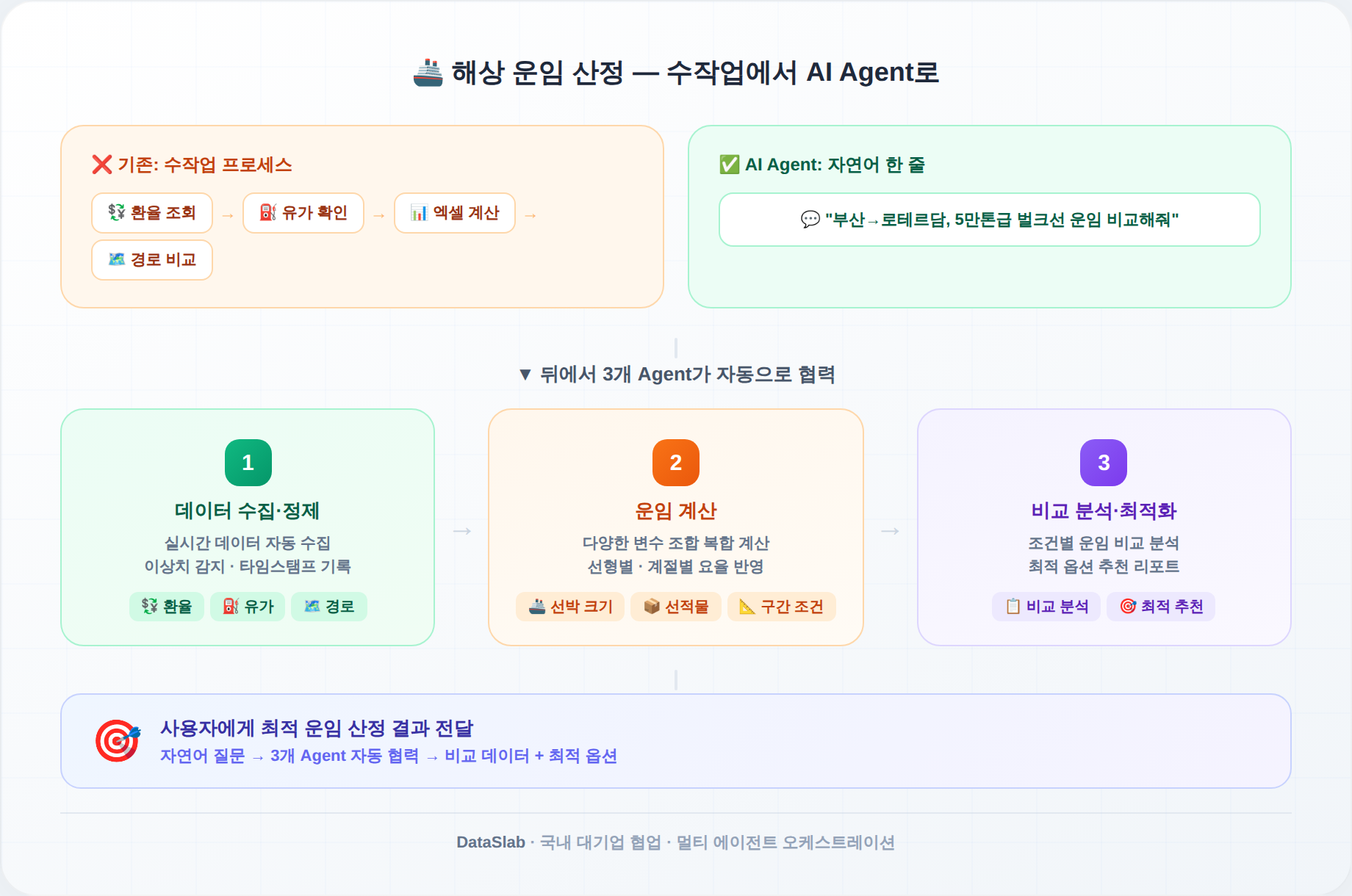Click the ▼ triangle before 뒤에서 3개 Agent가
The height and width of the screenshot is (896, 1352).
click(x=525, y=375)
